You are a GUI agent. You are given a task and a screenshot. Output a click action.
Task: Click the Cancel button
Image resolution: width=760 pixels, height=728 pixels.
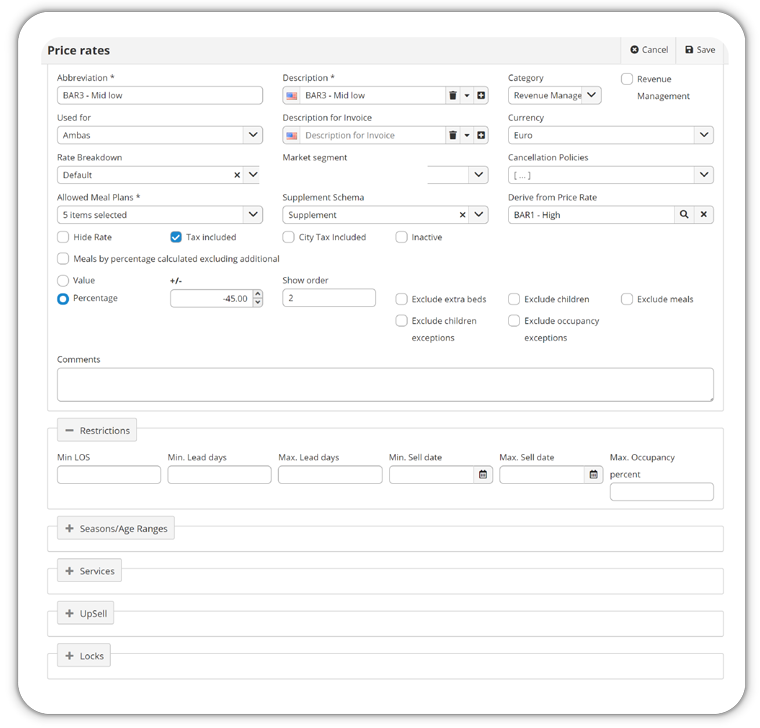(x=649, y=50)
